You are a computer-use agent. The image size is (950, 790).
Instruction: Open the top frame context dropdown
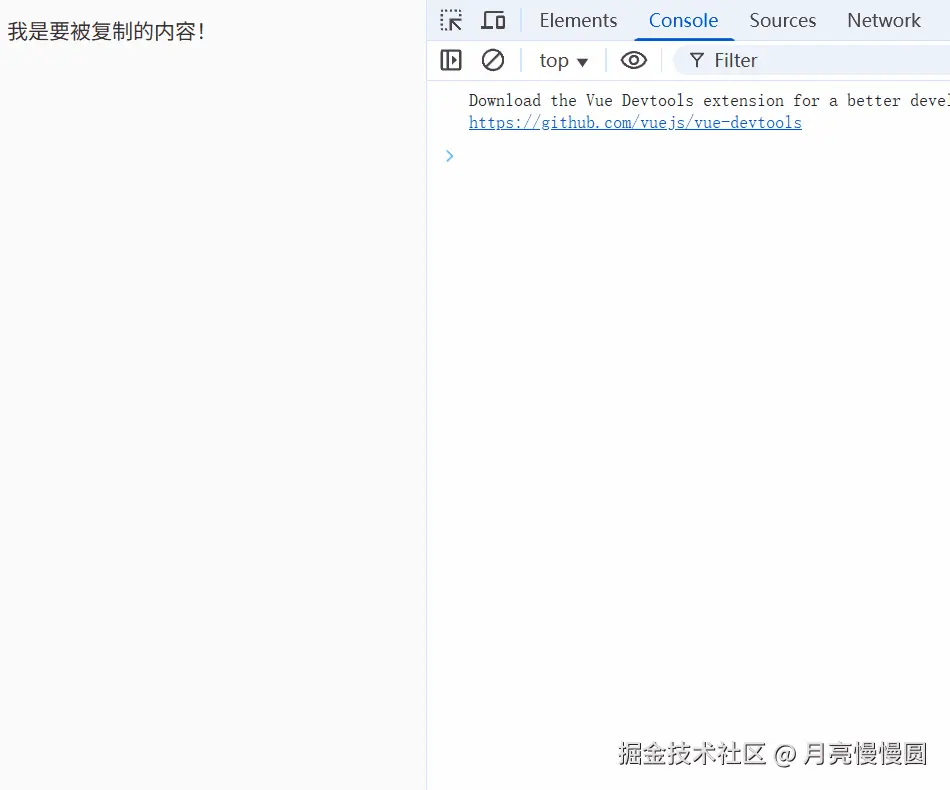[x=563, y=60]
